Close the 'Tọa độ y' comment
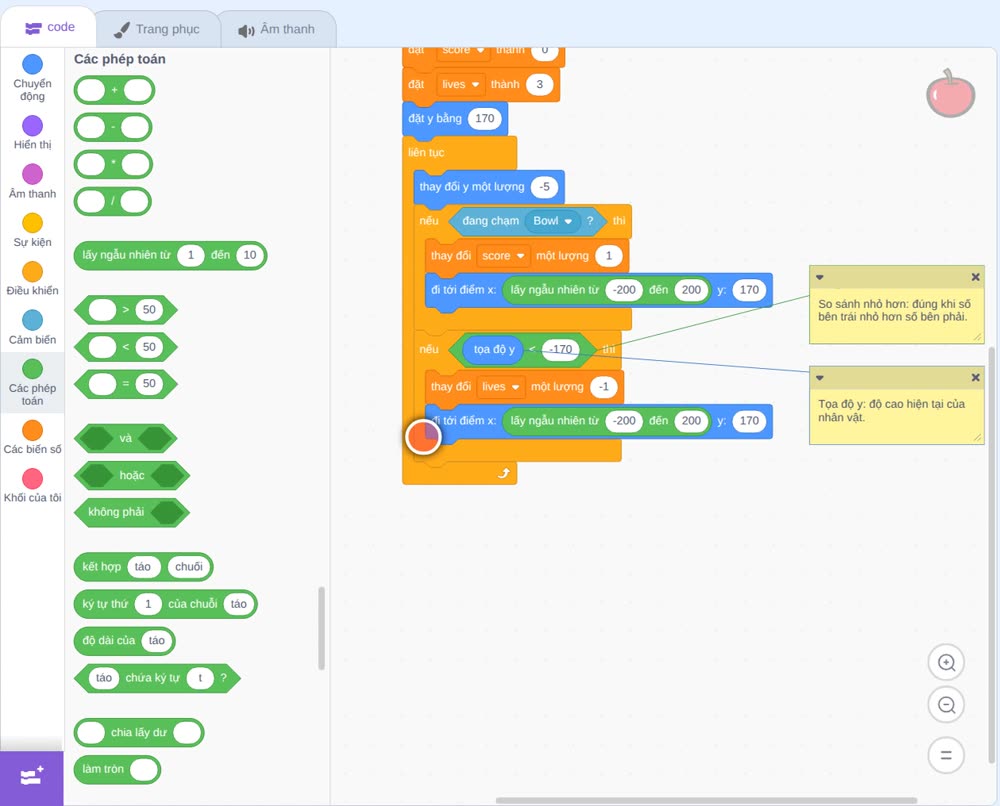 click(x=975, y=377)
